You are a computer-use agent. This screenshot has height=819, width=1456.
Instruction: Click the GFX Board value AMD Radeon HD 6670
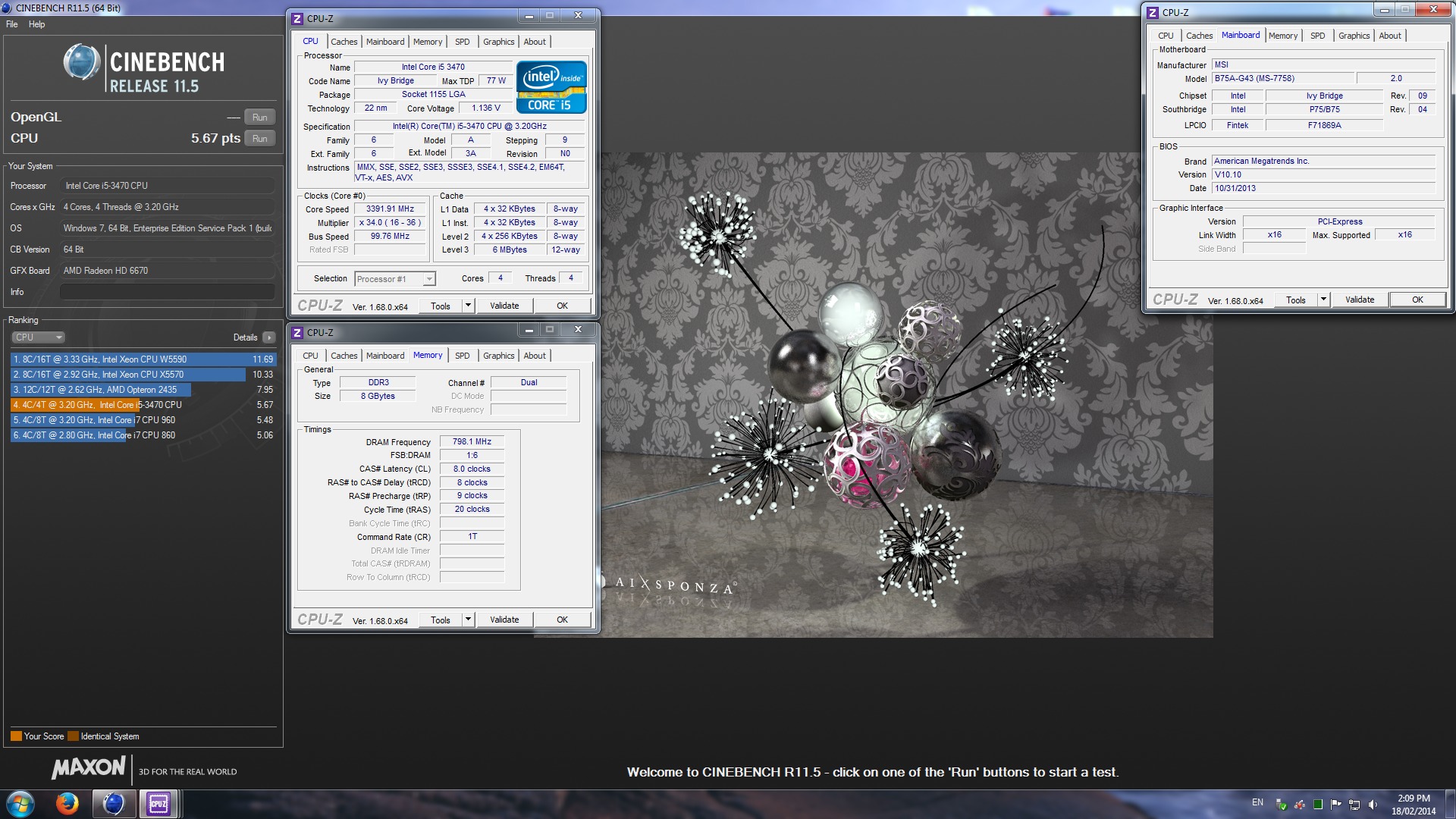(x=167, y=271)
